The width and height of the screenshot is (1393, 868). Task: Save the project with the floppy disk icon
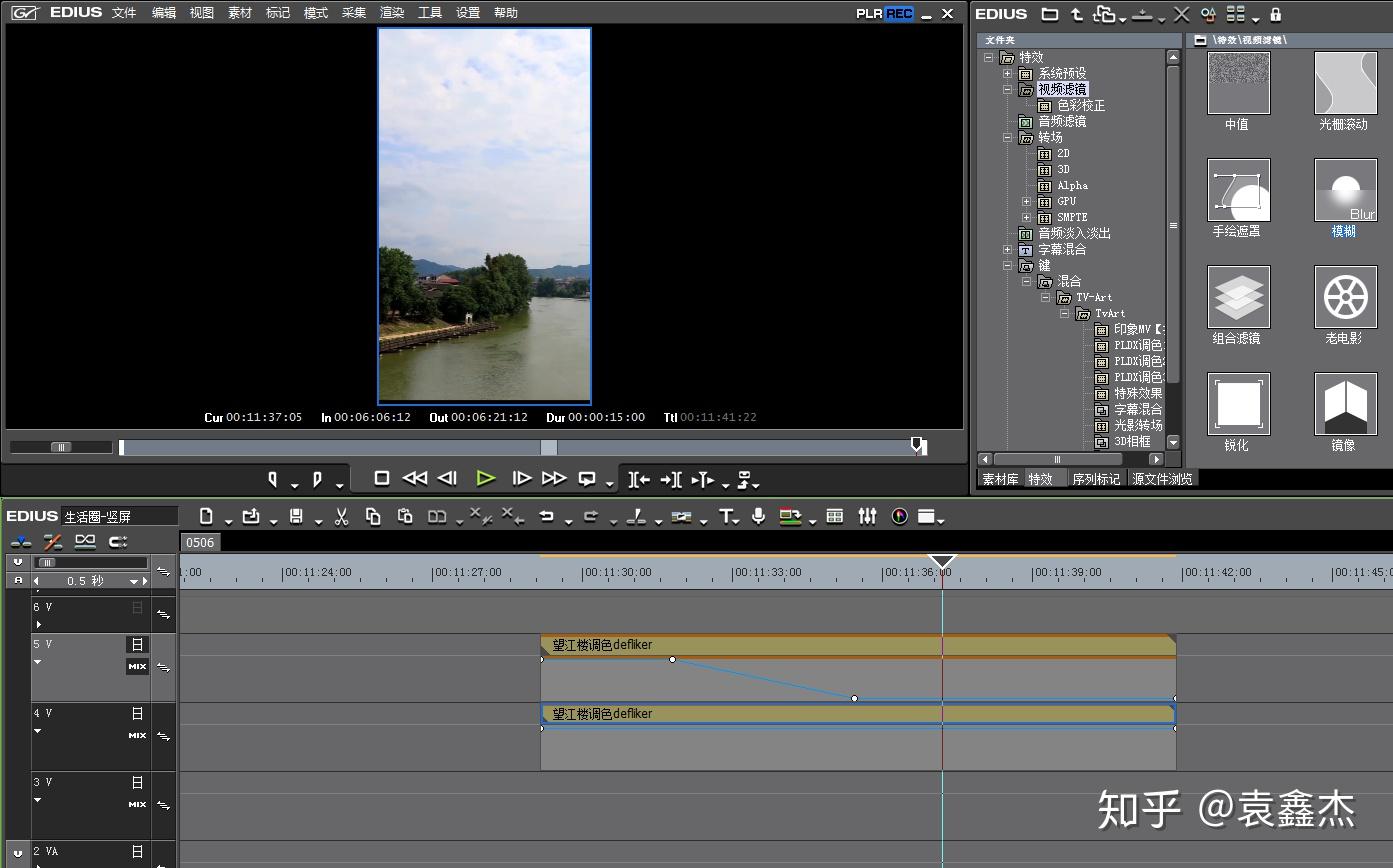click(296, 516)
